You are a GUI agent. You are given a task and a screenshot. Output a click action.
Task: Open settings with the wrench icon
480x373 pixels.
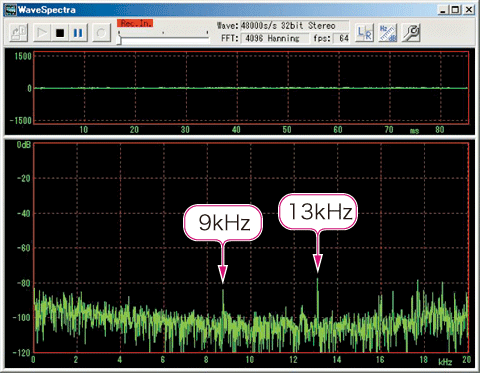click(x=411, y=33)
